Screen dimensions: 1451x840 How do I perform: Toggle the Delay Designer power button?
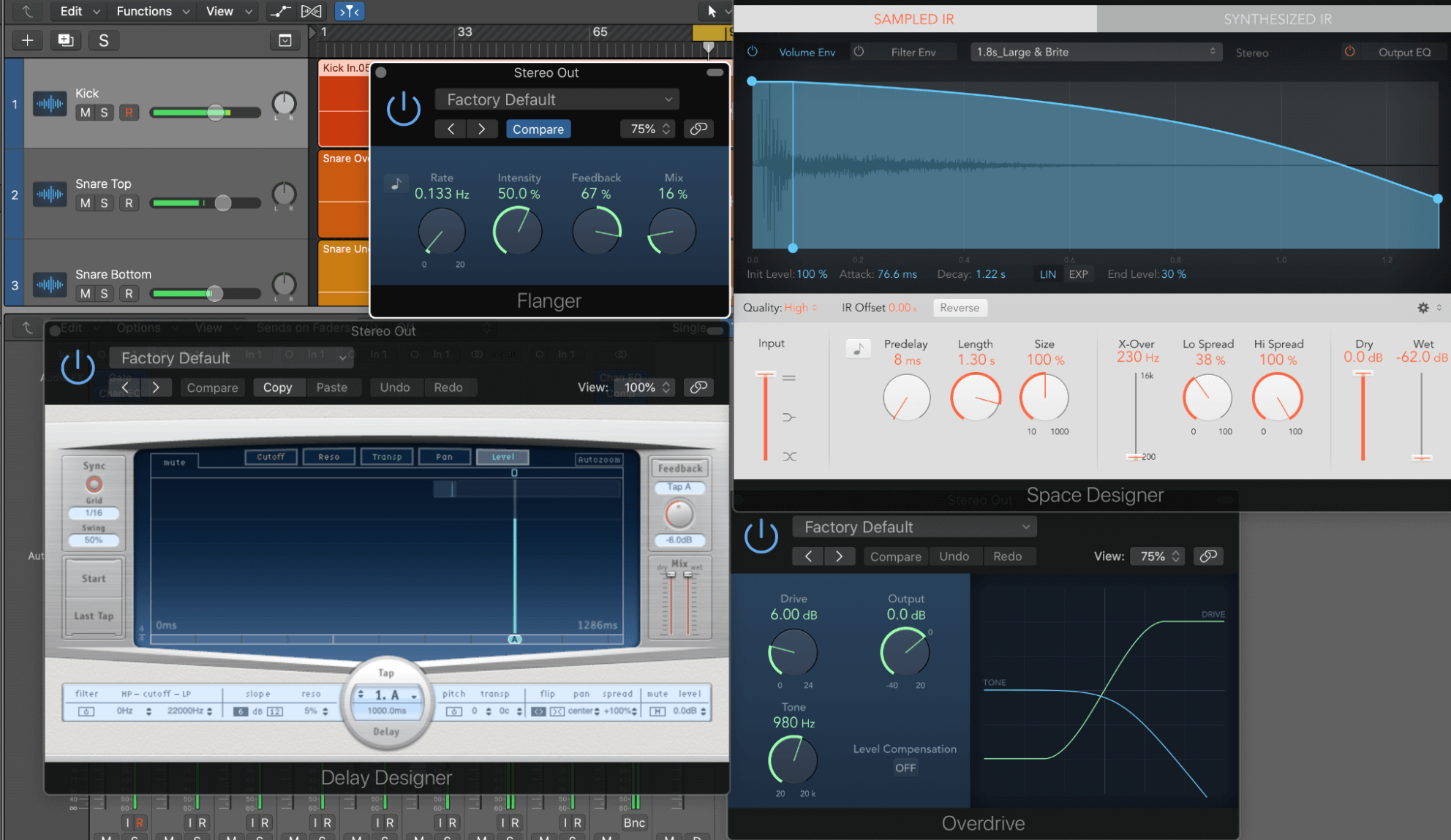pos(78,366)
